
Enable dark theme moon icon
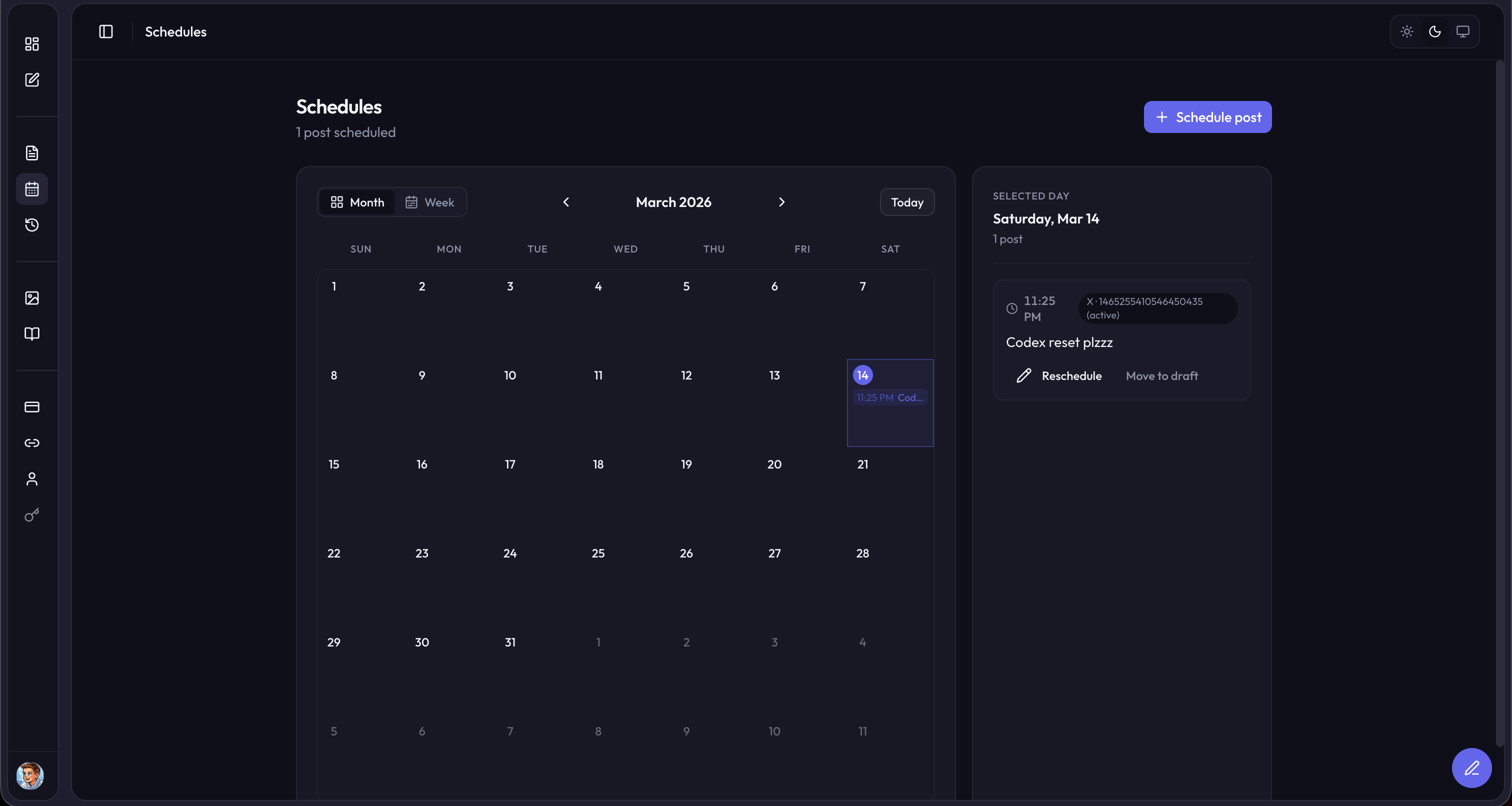tap(1434, 31)
